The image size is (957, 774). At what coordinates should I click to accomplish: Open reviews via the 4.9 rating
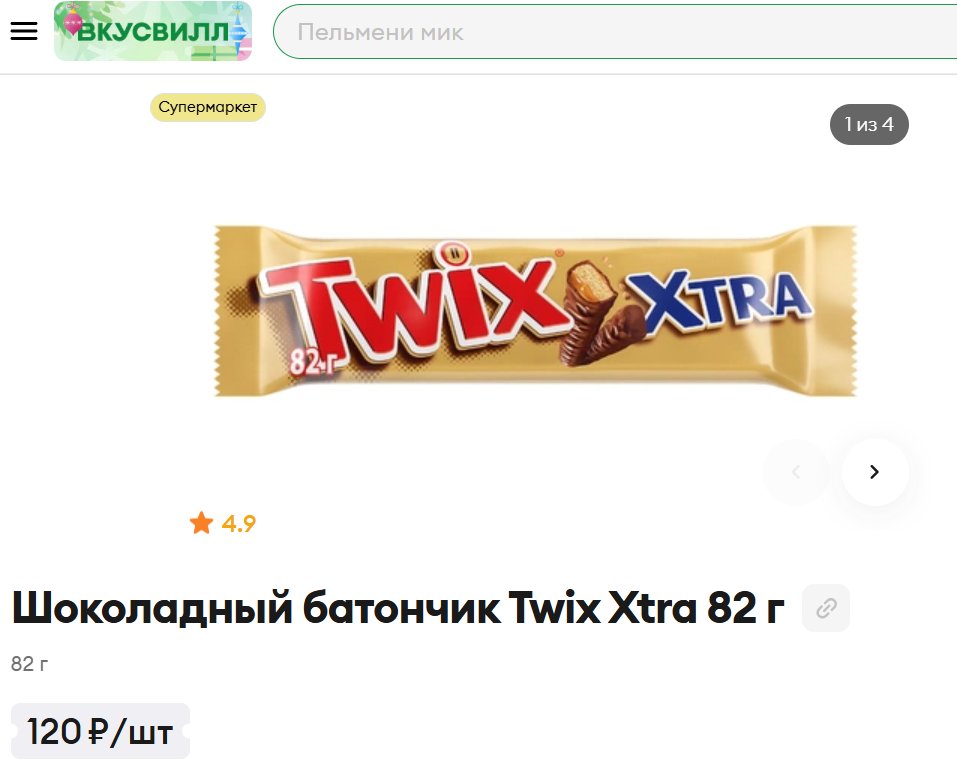(239, 524)
